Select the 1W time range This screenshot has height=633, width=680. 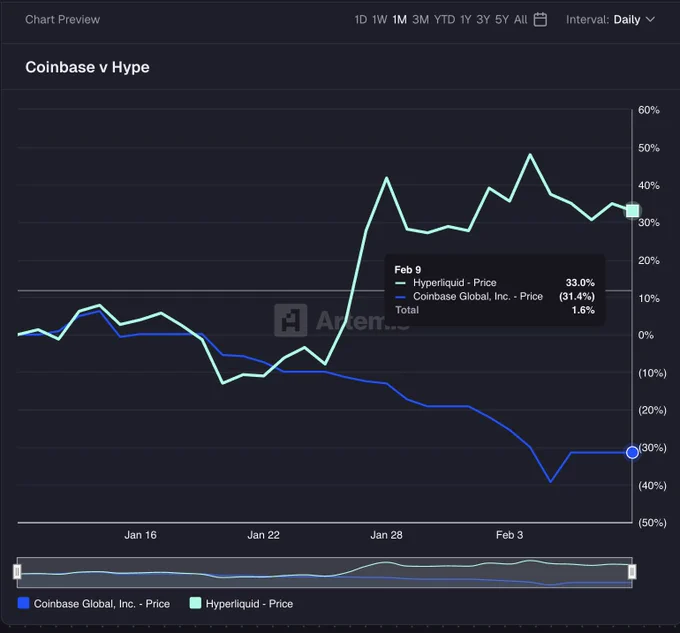click(379, 20)
